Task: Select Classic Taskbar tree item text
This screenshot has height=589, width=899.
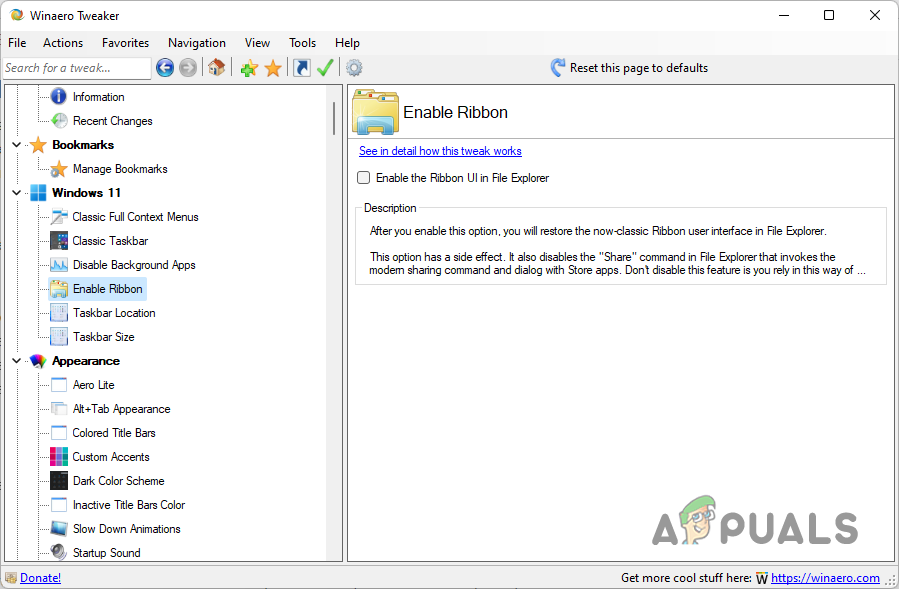Action: click(110, 241)
